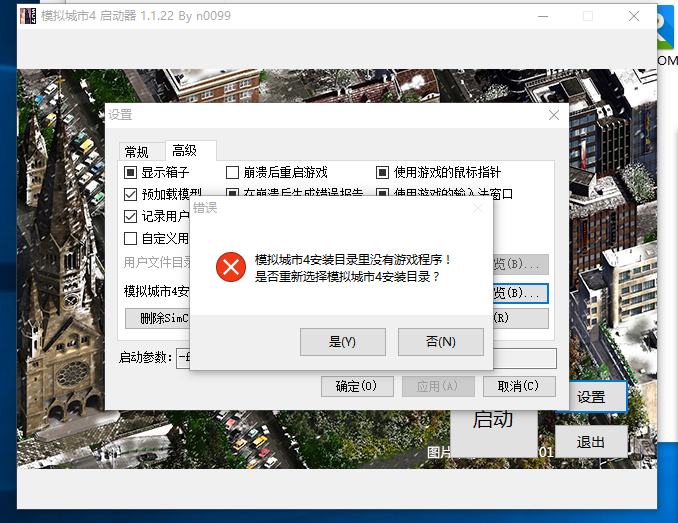Switch to the 常规 tab

136,152
